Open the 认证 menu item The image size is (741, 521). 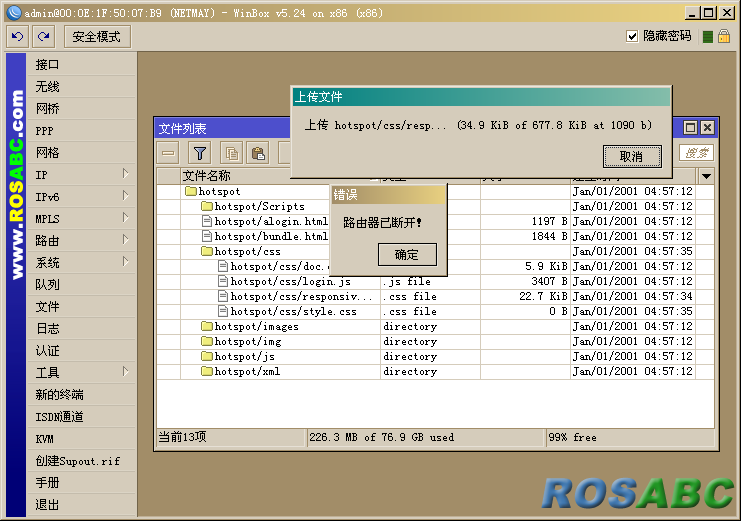point(81,351)
